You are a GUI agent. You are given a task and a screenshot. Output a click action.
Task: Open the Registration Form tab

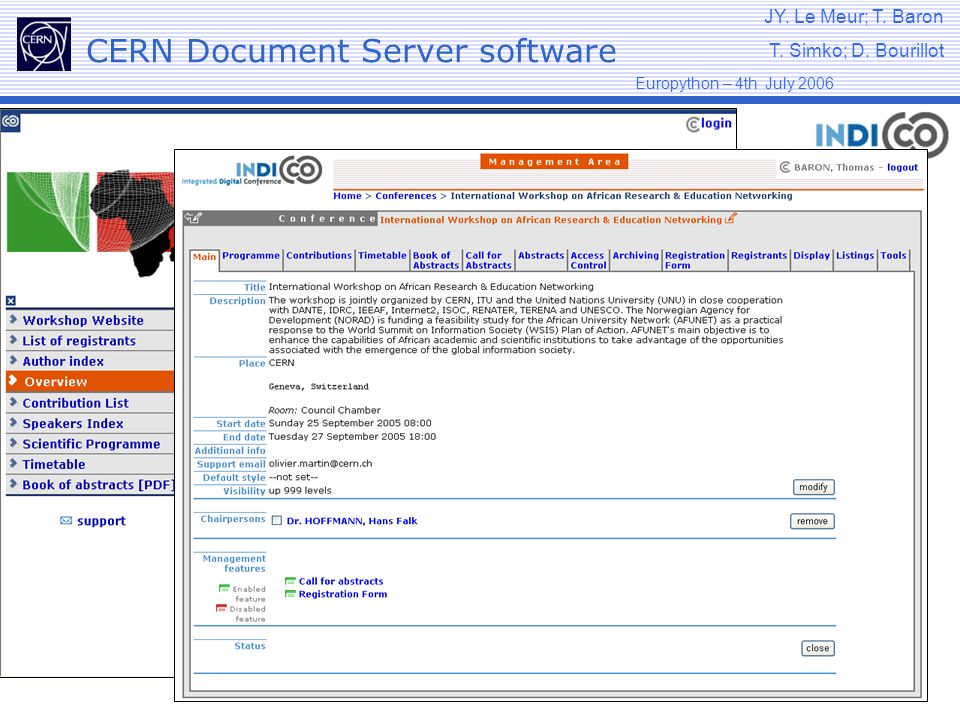point(695,260)
